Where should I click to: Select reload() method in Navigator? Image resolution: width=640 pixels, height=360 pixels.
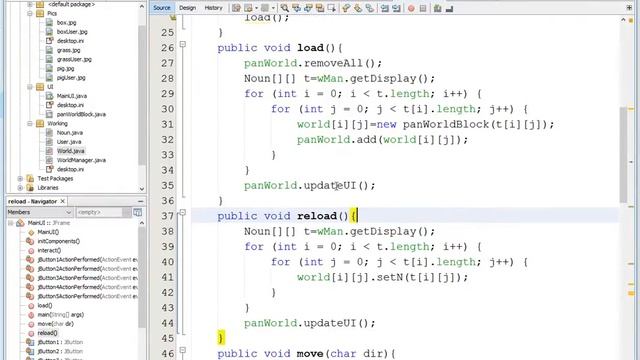pyautogui.click(x=47, y=333)
